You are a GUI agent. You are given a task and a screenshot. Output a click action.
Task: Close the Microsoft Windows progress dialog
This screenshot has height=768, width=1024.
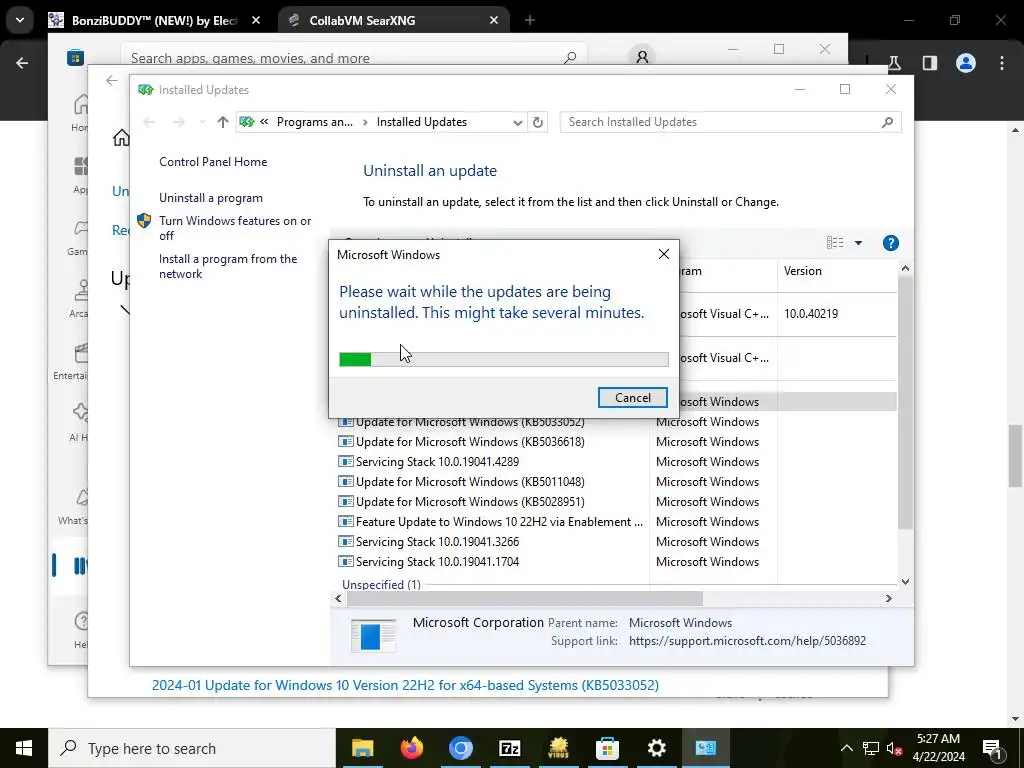coord(664,254)
